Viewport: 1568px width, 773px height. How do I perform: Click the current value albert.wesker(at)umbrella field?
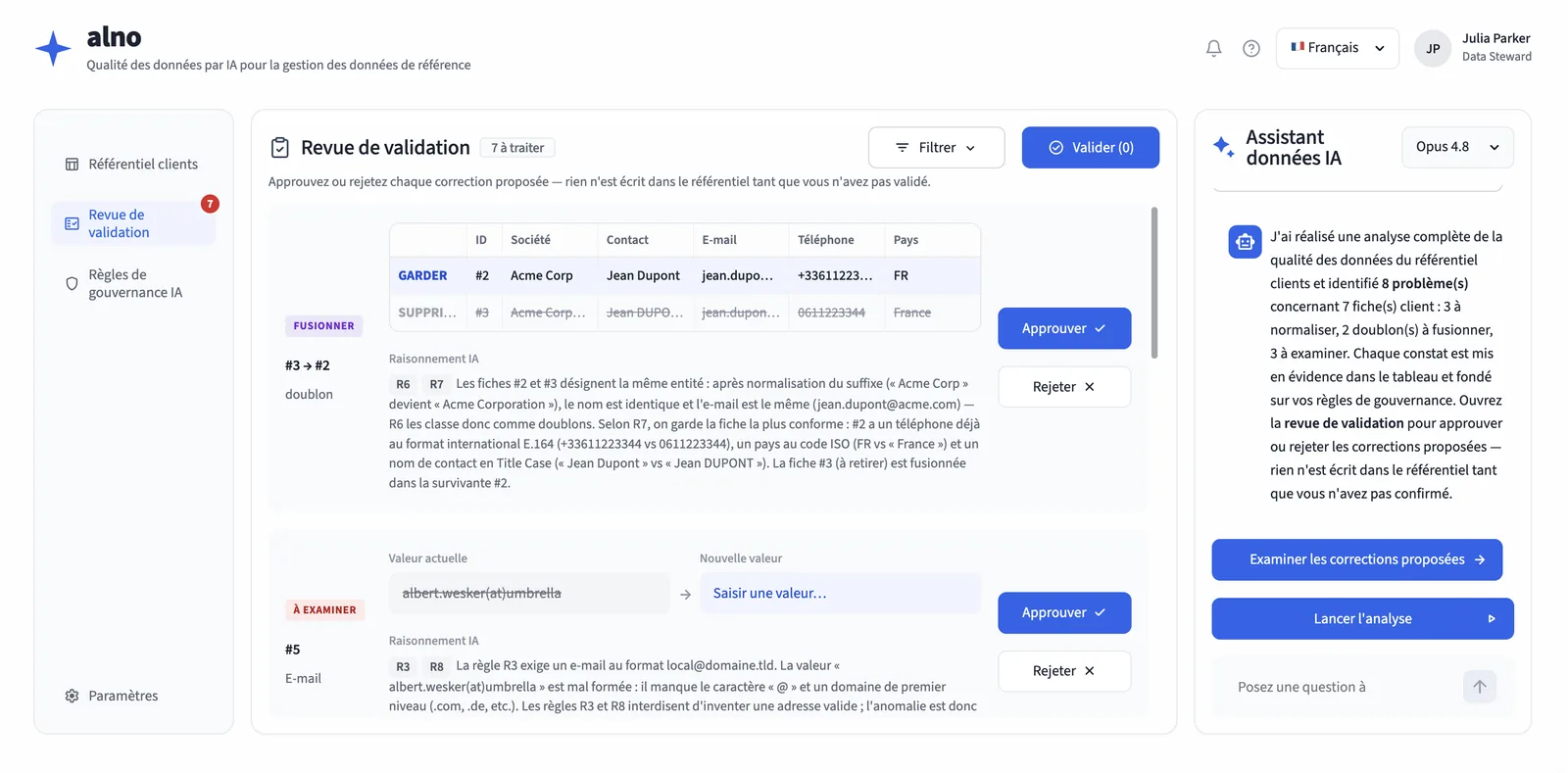(529, 593)
